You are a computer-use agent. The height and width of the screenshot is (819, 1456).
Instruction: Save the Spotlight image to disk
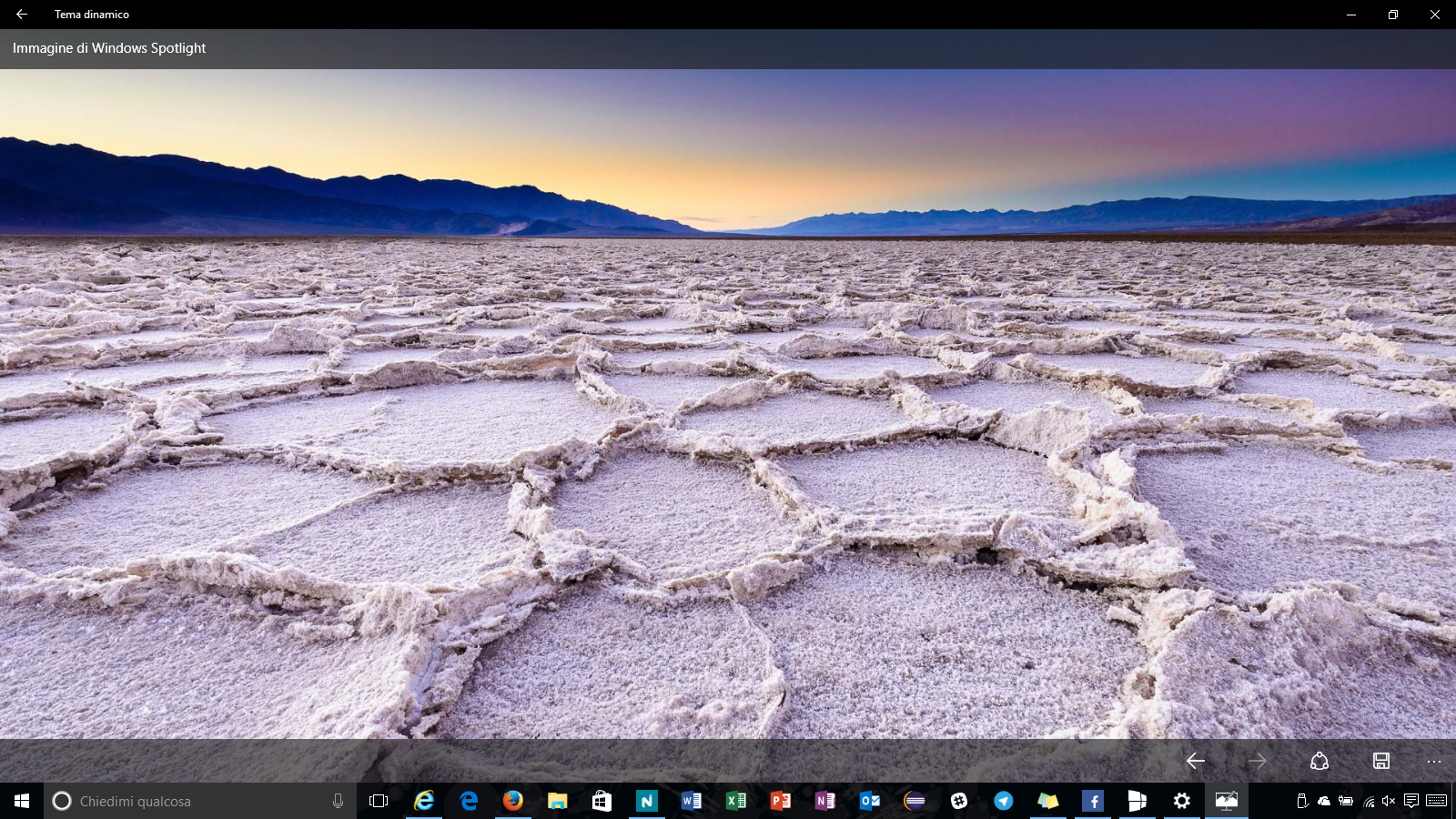1381,761
